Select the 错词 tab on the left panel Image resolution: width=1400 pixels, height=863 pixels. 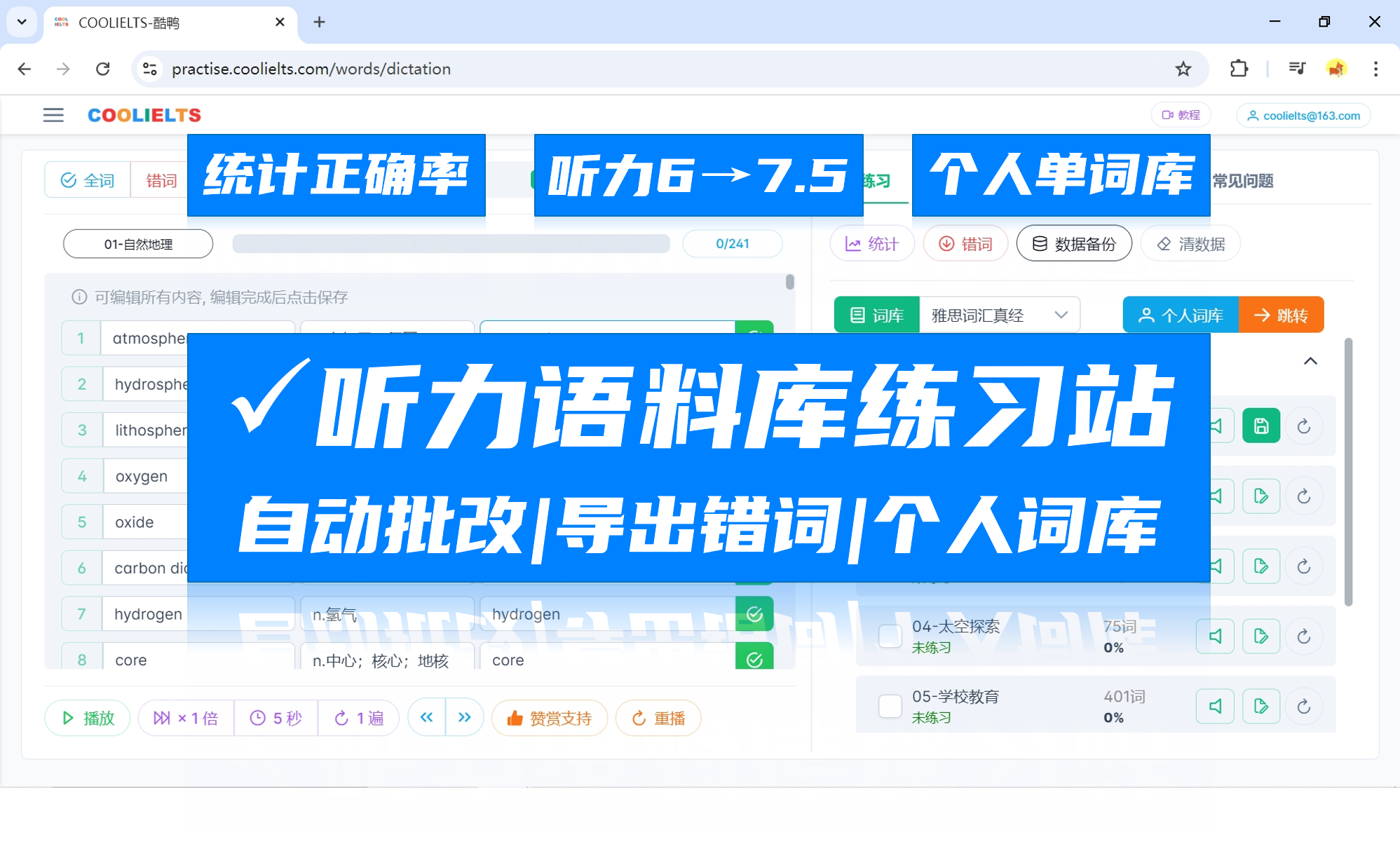tap(160, 180)
